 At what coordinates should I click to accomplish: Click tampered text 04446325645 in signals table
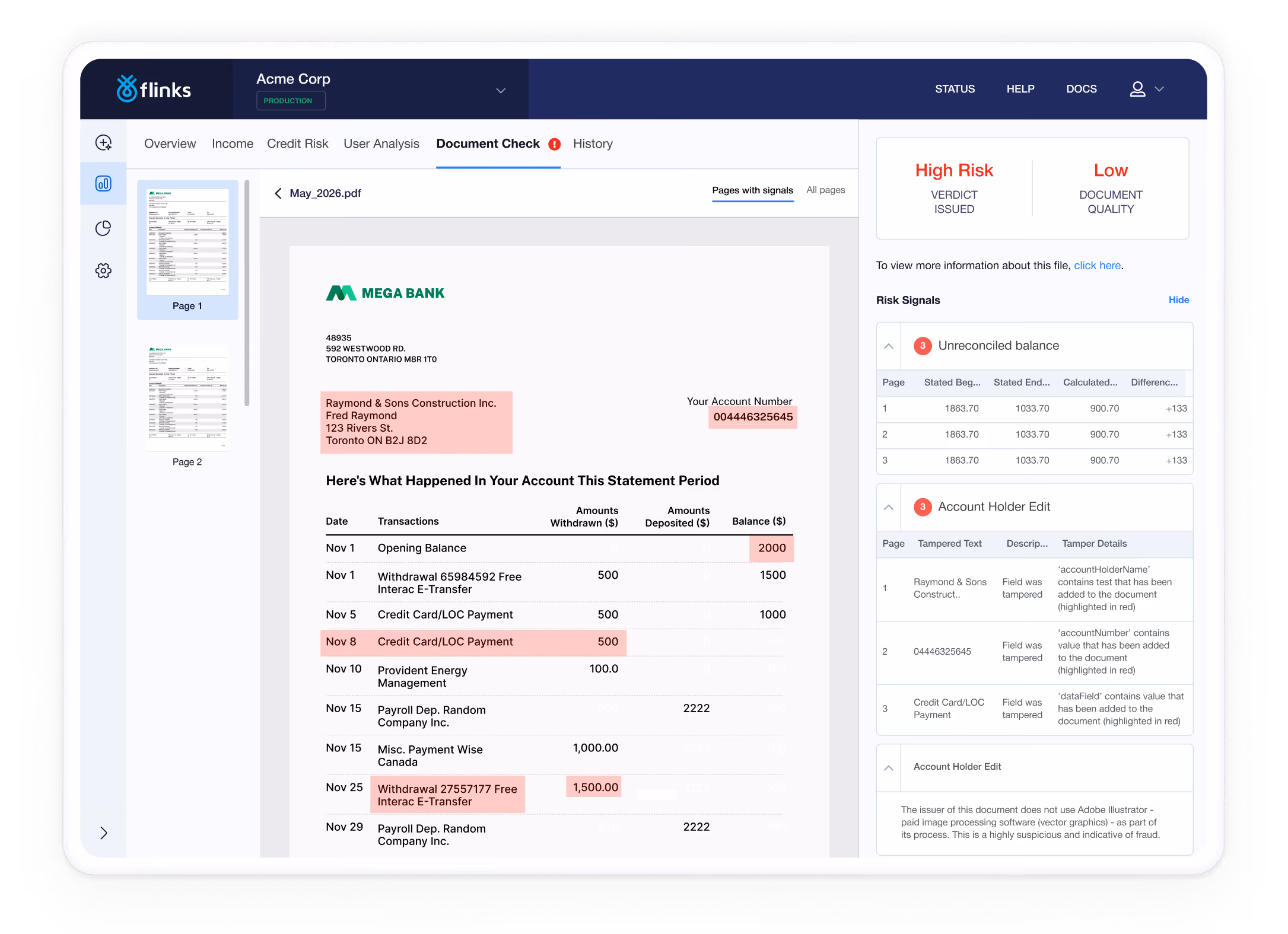click(x=942, y=652)
